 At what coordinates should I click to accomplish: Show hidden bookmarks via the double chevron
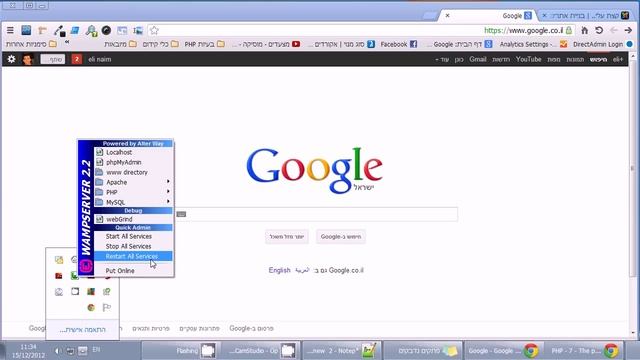pyautogui.click(x=67, y=42)
